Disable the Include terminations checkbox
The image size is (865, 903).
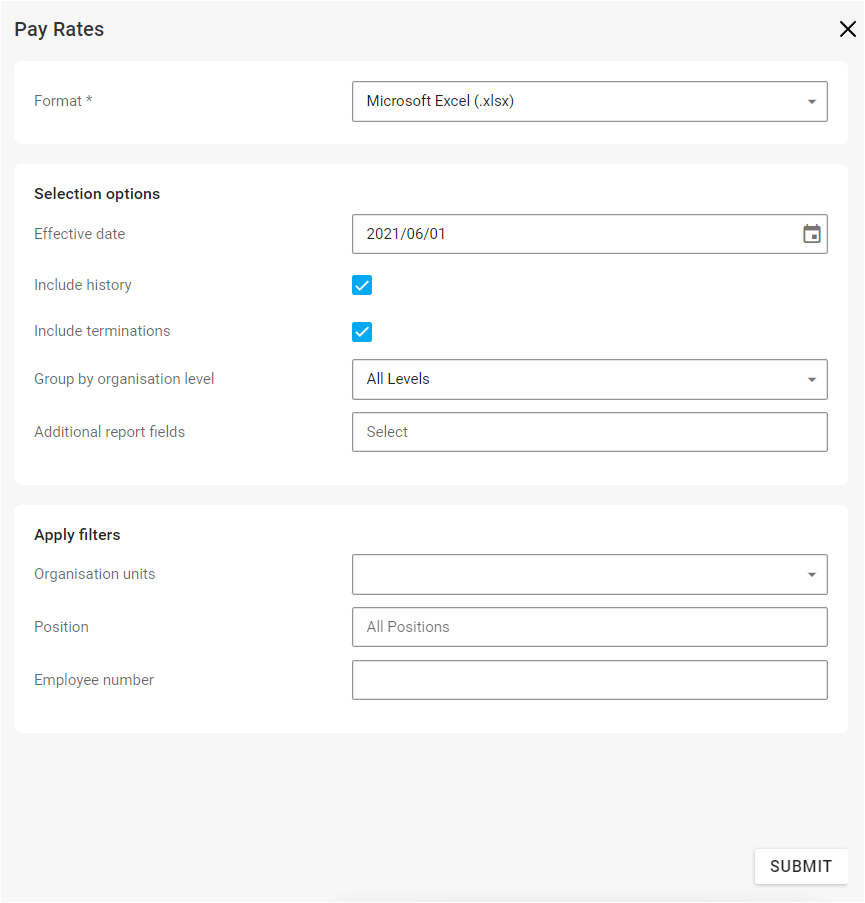pos(362,332)
